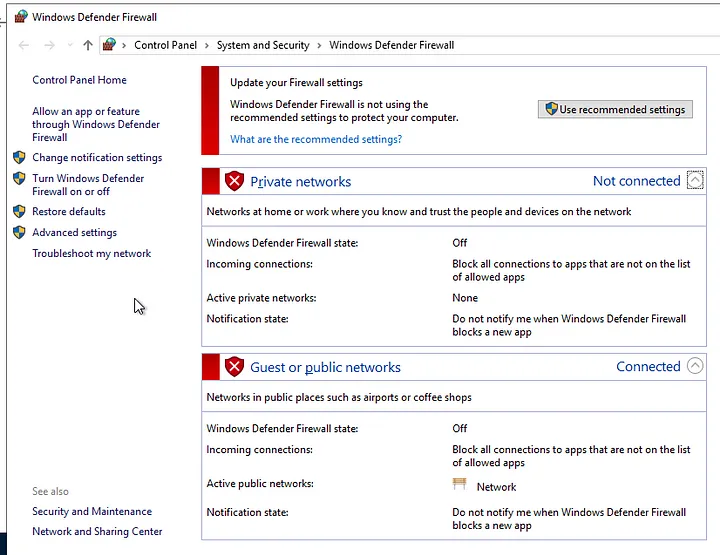
Task: Open 'What are the recommended settings?' link
Action: 316,139
